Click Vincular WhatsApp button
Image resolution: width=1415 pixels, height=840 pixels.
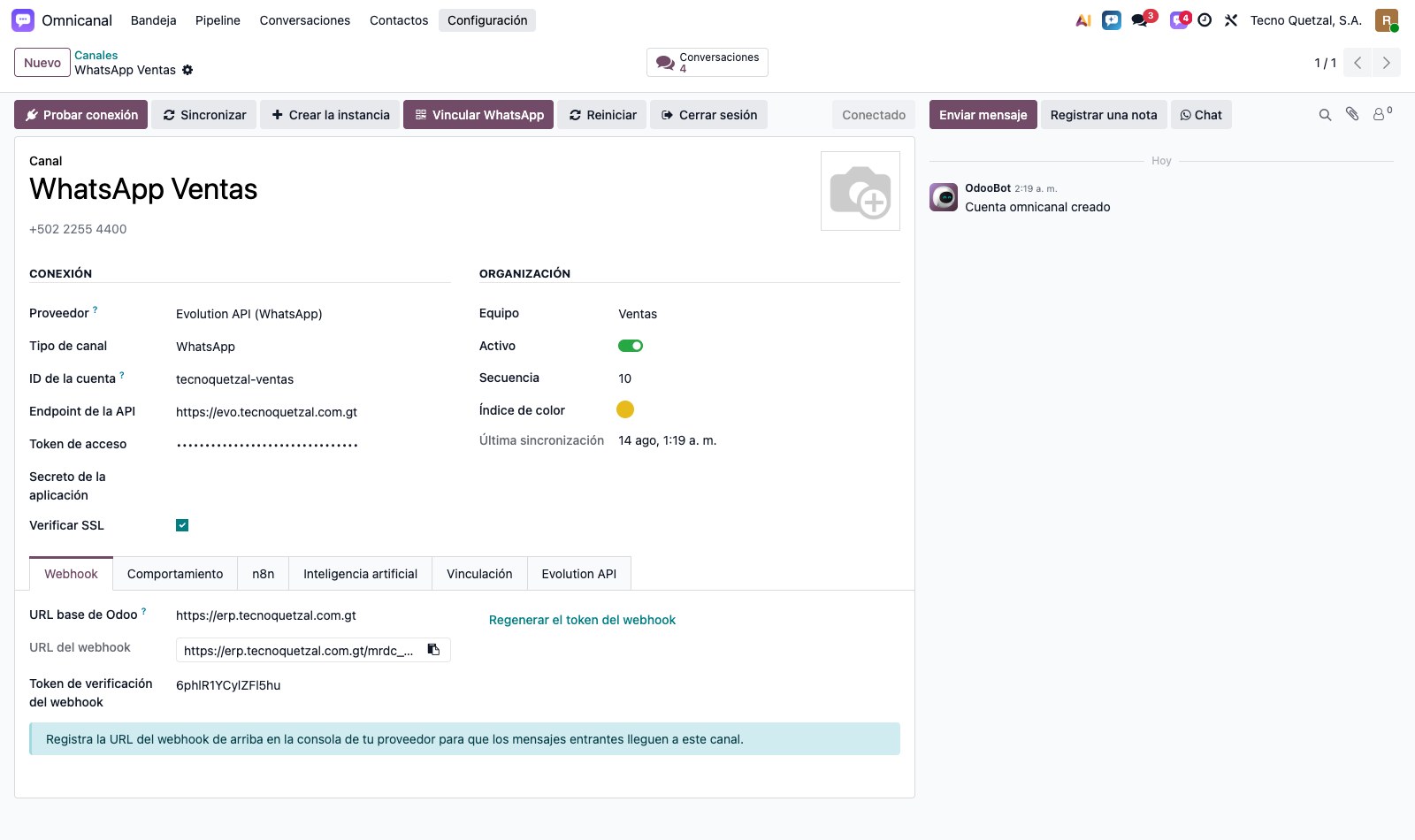[478, 115]
